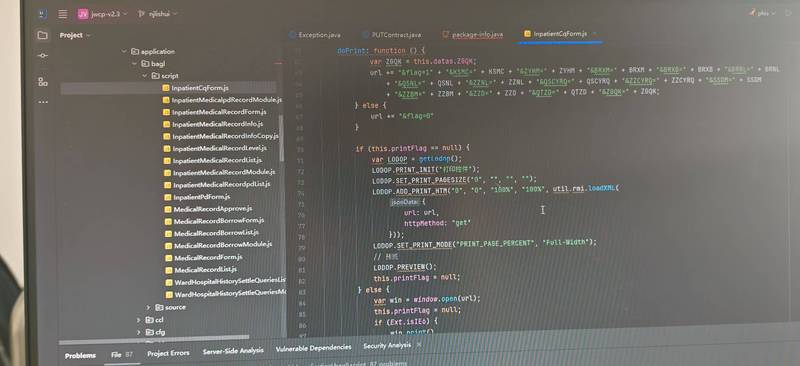
Task: Click the git branch icon beside njlishui
Action: tap(141, 14)
